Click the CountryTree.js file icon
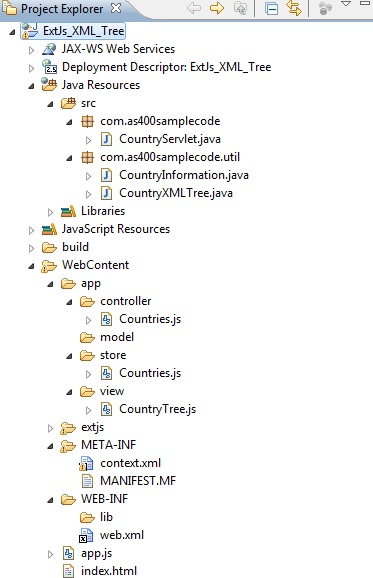This screenshot has height=578, width=373. 107,409
